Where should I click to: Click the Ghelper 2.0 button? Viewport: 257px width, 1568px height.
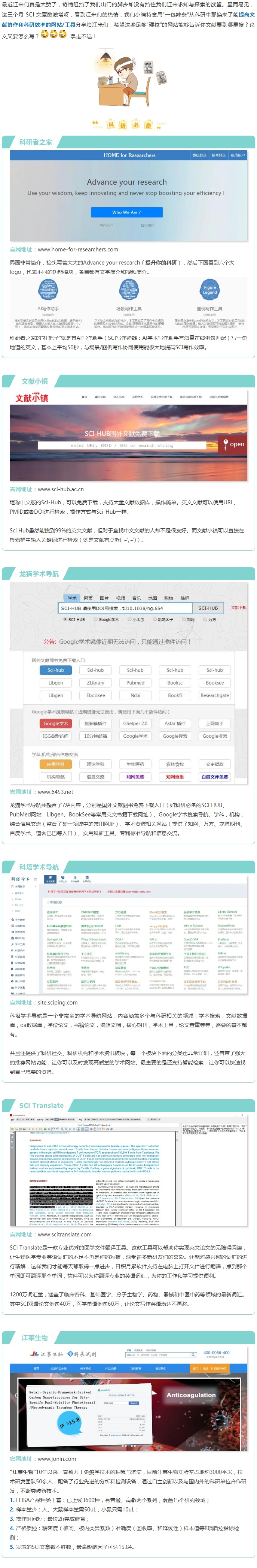click(135, 723)
